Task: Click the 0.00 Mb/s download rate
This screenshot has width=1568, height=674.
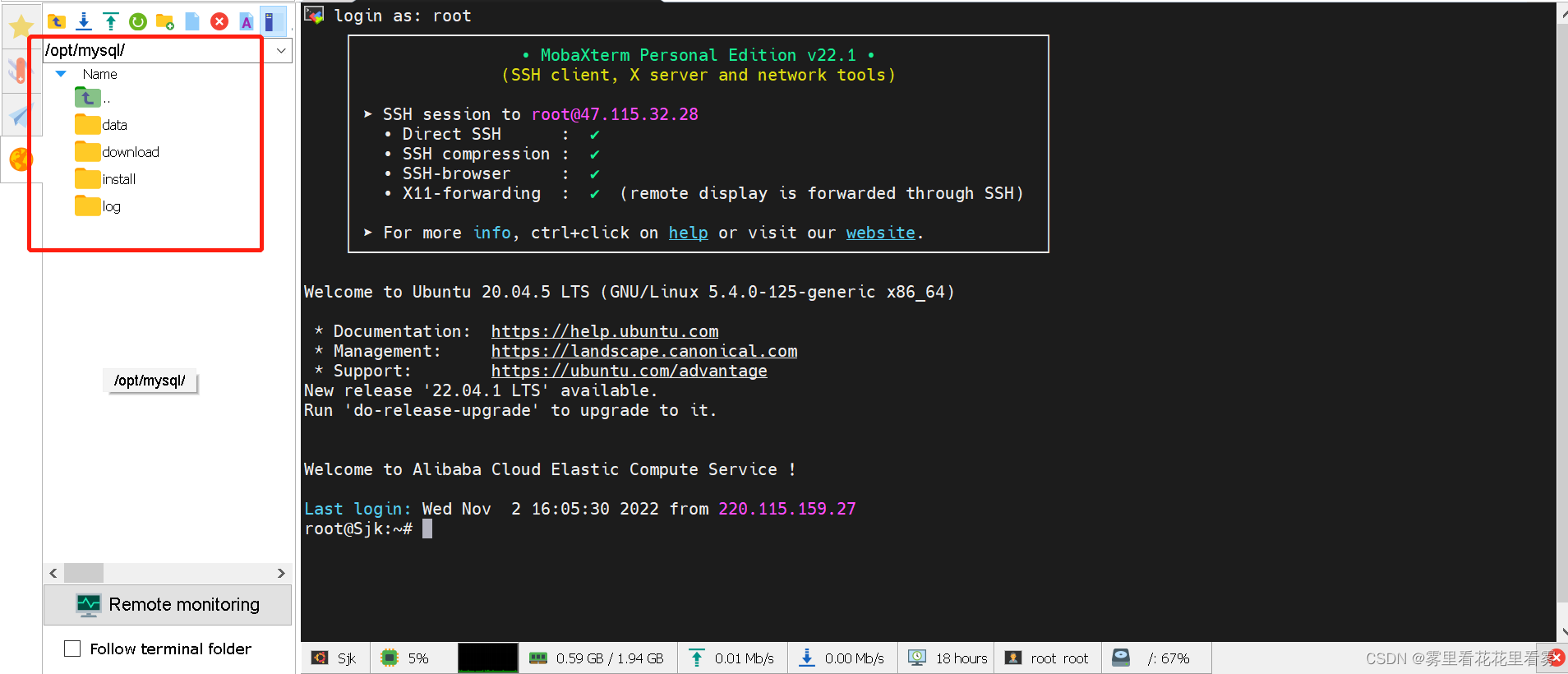Action: coord(855,658)
